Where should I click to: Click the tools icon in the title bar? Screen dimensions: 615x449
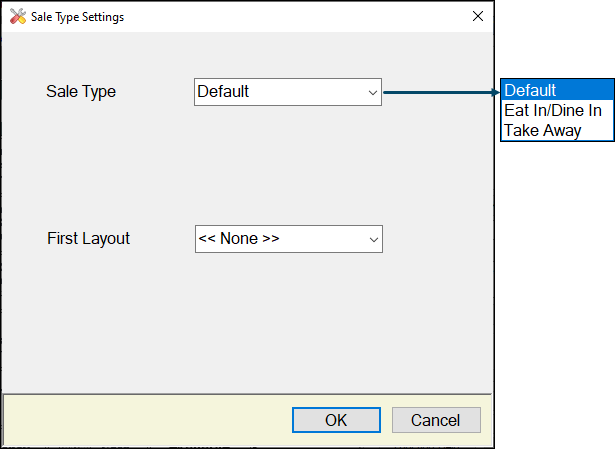pyautogui.click(x=18, y=16)
